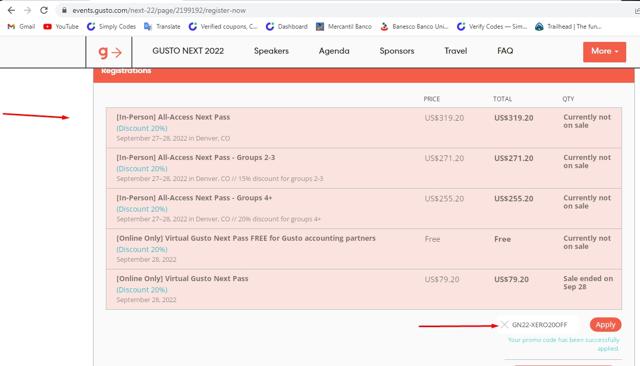This screenshot has height=366, width=640.
Task: Click the PRICE column header
Action: pyautogui.click(x=431, y=99)
